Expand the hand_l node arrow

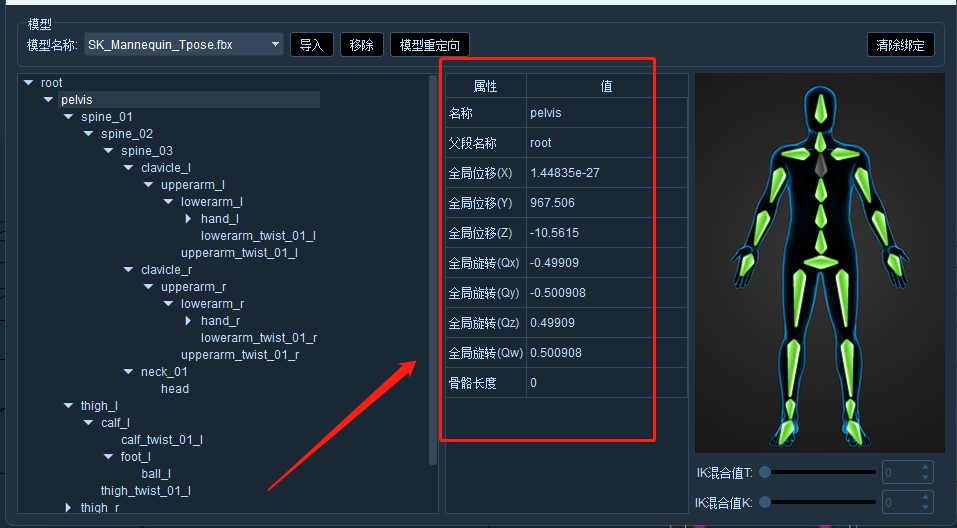(x=189, y=219)
